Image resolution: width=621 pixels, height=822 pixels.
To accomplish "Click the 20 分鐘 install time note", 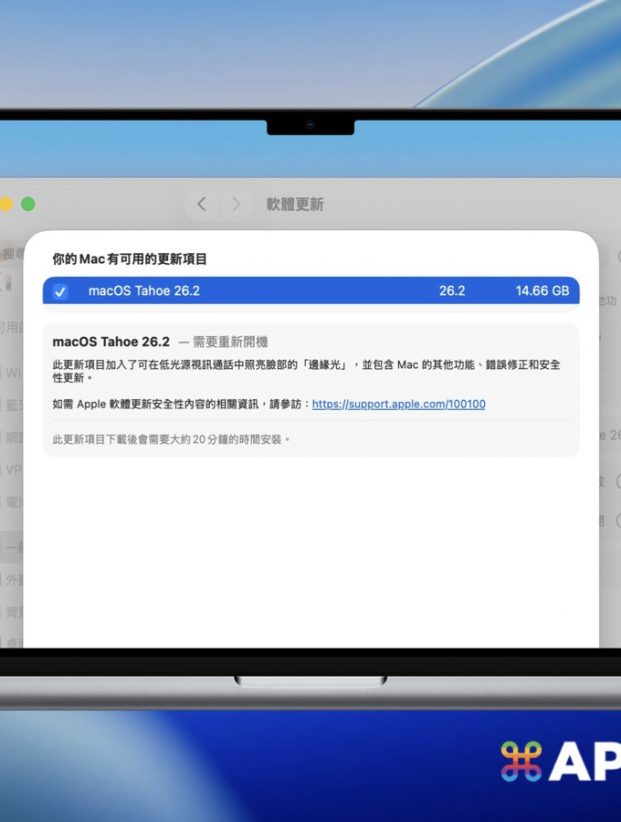I will click(x=171, y=438).
